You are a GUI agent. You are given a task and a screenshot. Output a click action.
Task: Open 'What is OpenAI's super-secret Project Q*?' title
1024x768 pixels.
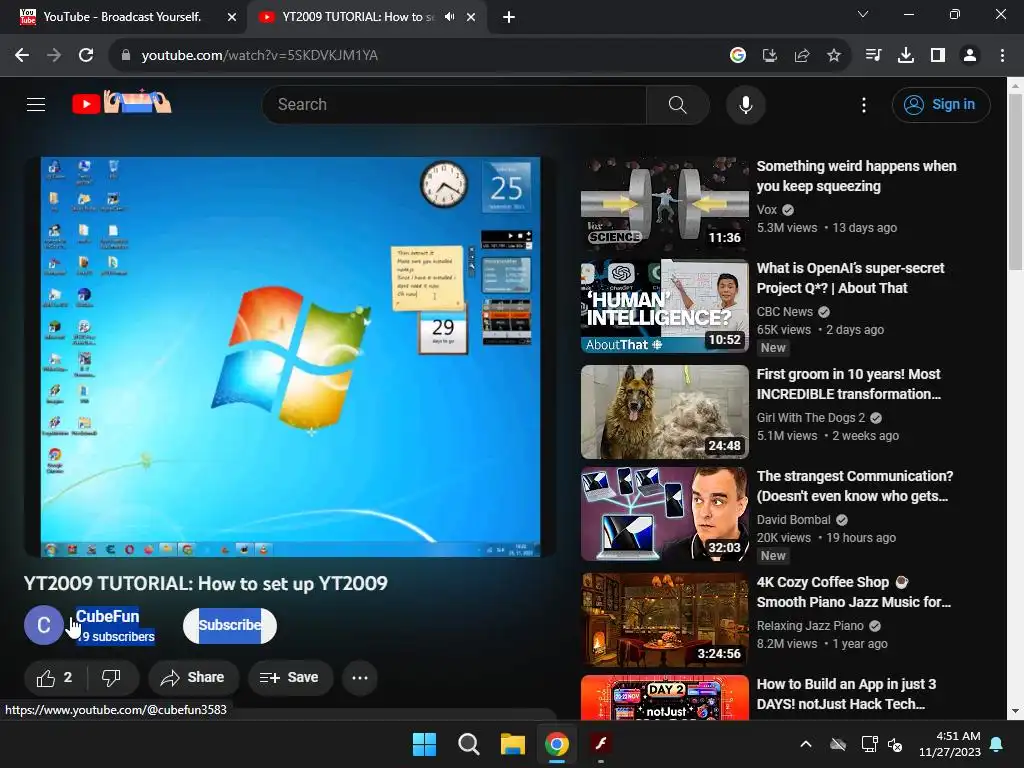pos(850,278)
